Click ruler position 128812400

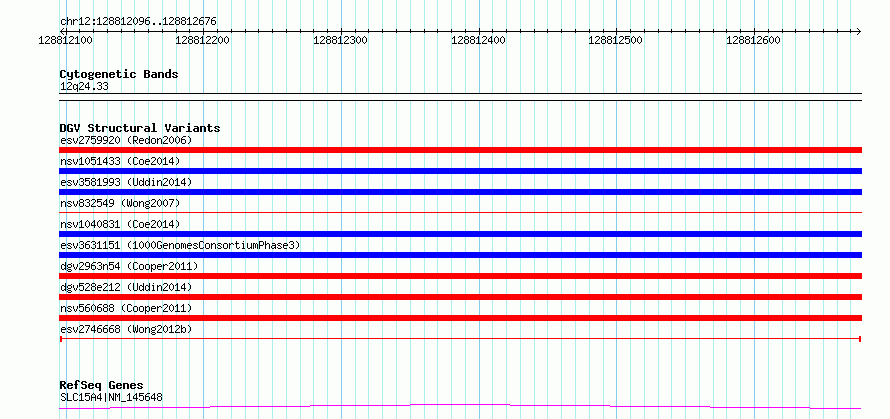(x=478, y=40)
